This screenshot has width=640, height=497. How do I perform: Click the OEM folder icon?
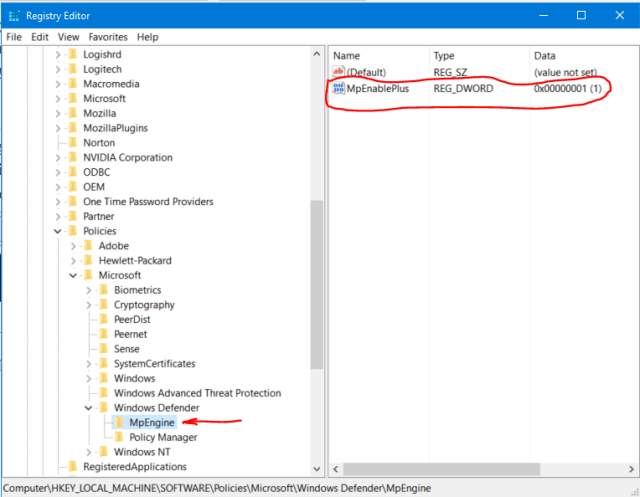click(73, 186)
